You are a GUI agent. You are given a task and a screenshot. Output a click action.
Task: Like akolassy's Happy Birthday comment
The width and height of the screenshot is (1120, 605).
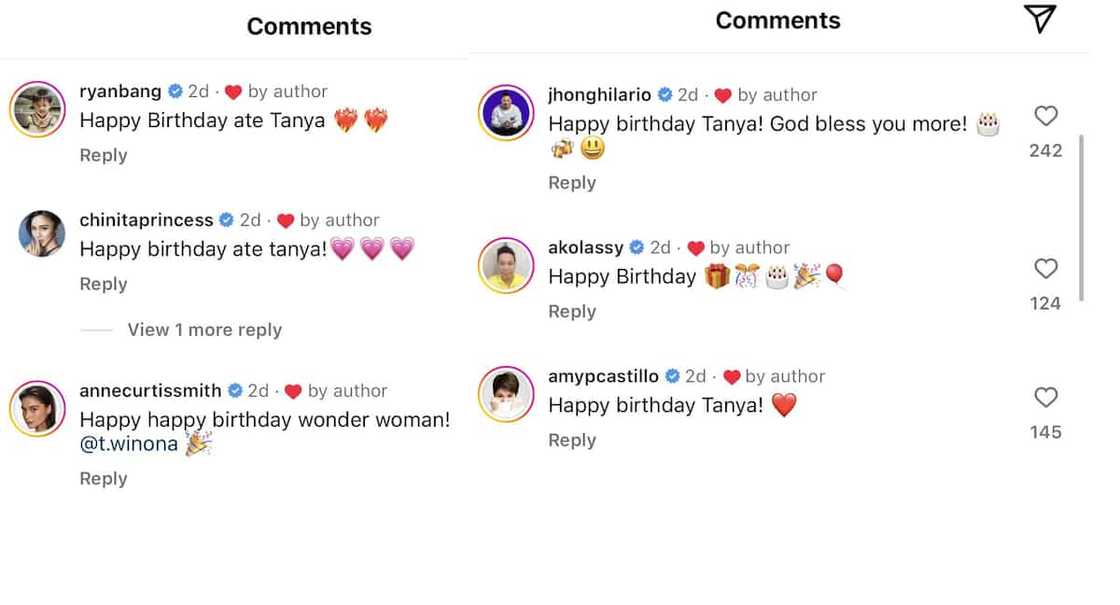pos(1046,269)
